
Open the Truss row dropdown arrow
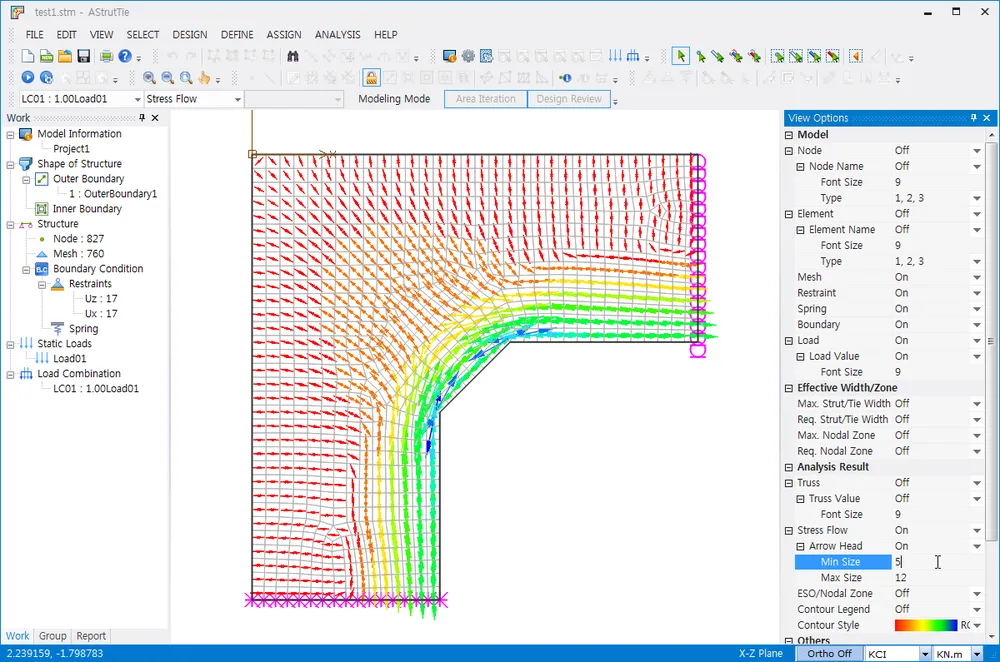(976, 483)
